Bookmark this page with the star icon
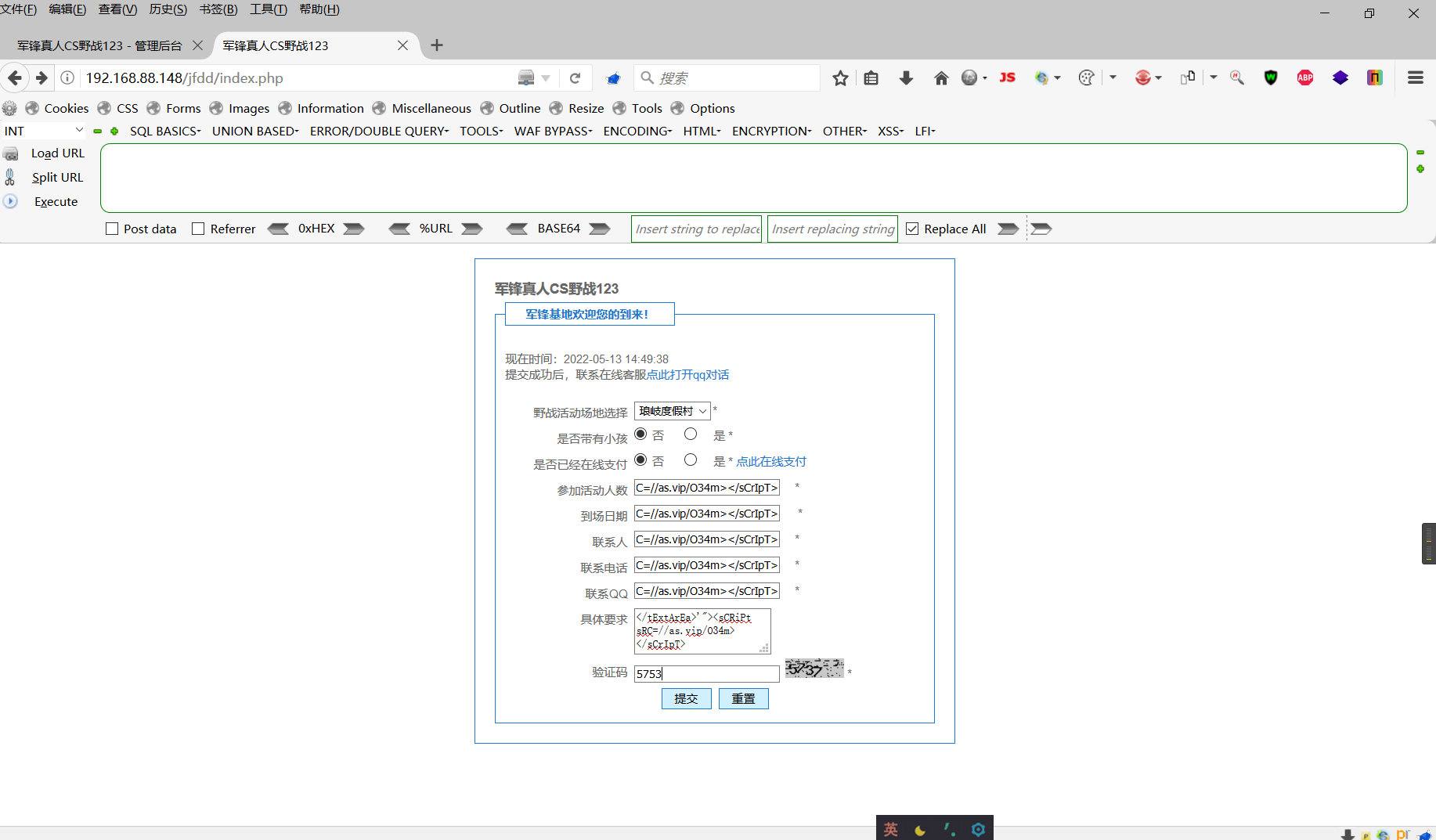The width and height of the screenshot is (1436, 840). 840,78
